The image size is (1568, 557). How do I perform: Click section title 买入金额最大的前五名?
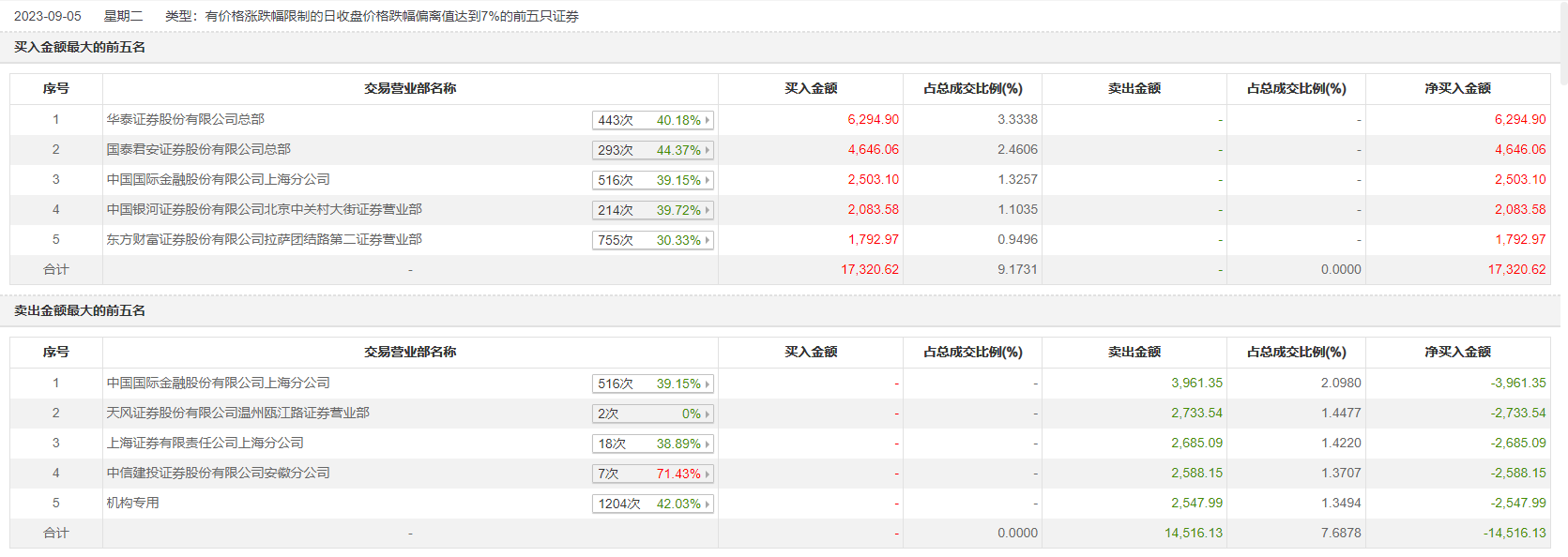pos(80,47)
